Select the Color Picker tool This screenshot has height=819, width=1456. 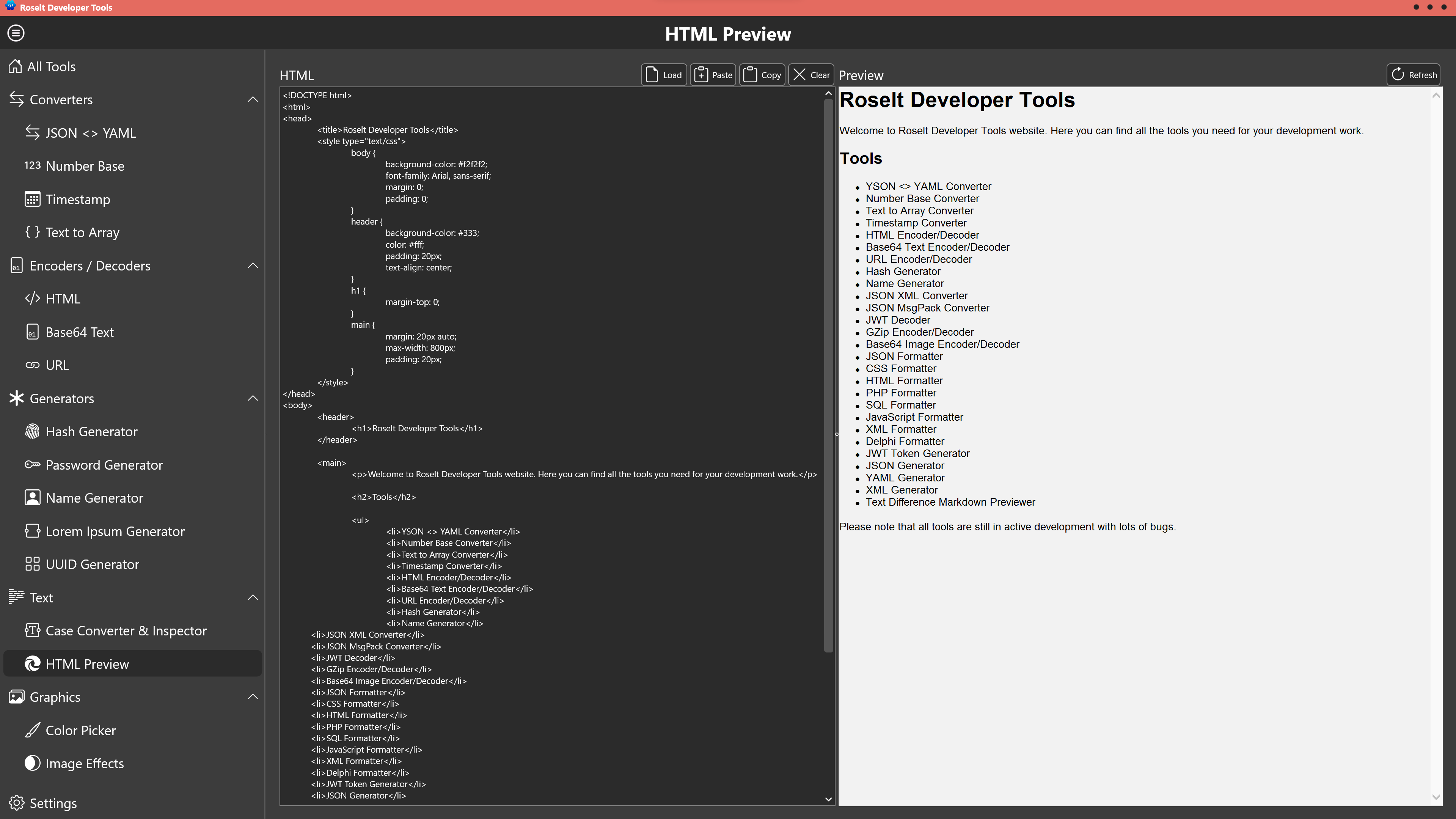coord(80,730)
